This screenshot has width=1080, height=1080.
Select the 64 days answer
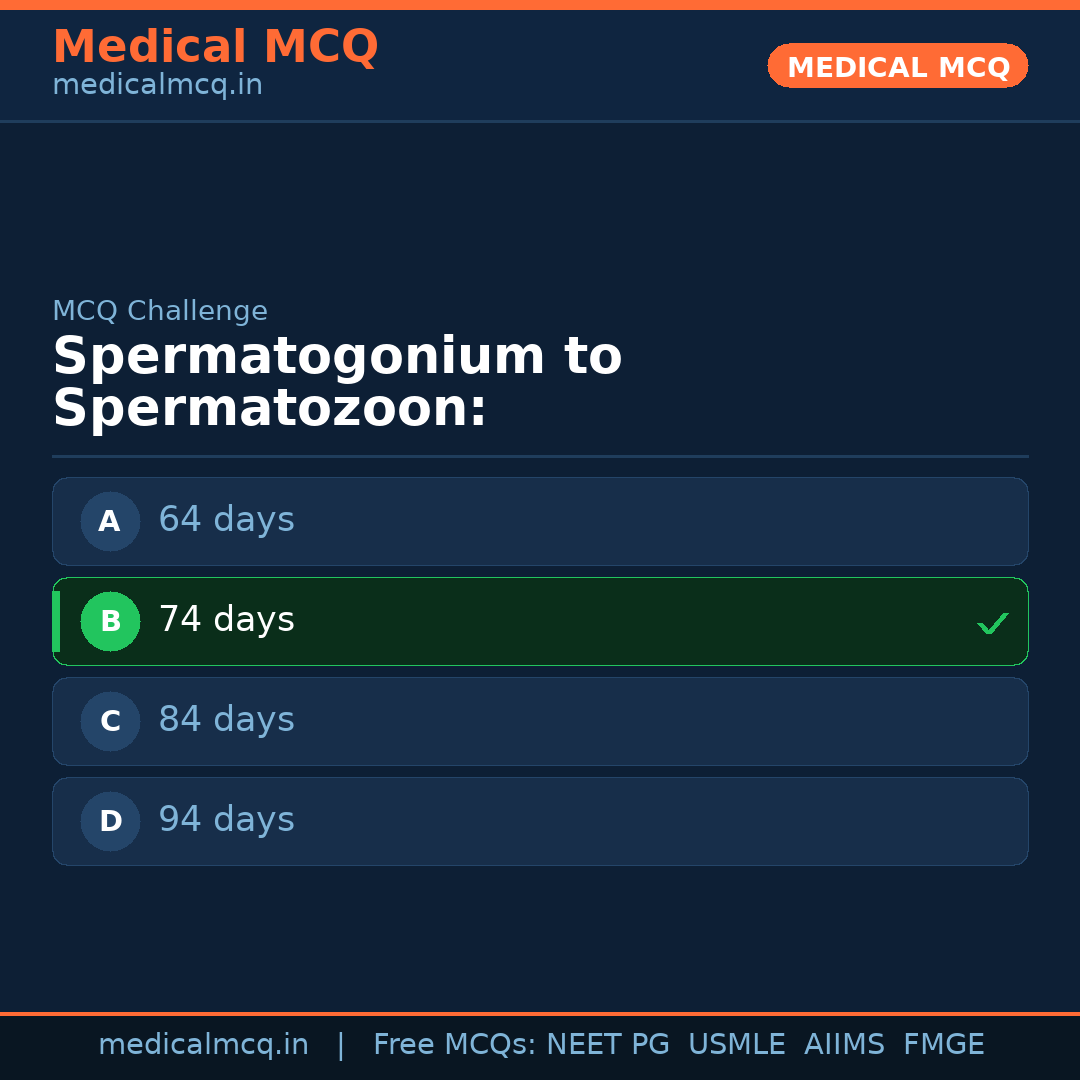click(x=226, y=520)
